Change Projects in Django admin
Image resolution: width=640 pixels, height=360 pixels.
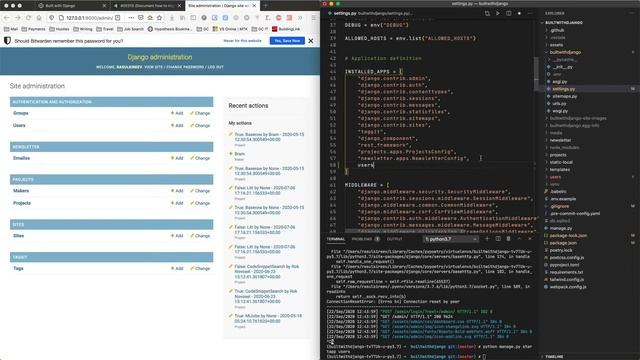tap(200, 203)
